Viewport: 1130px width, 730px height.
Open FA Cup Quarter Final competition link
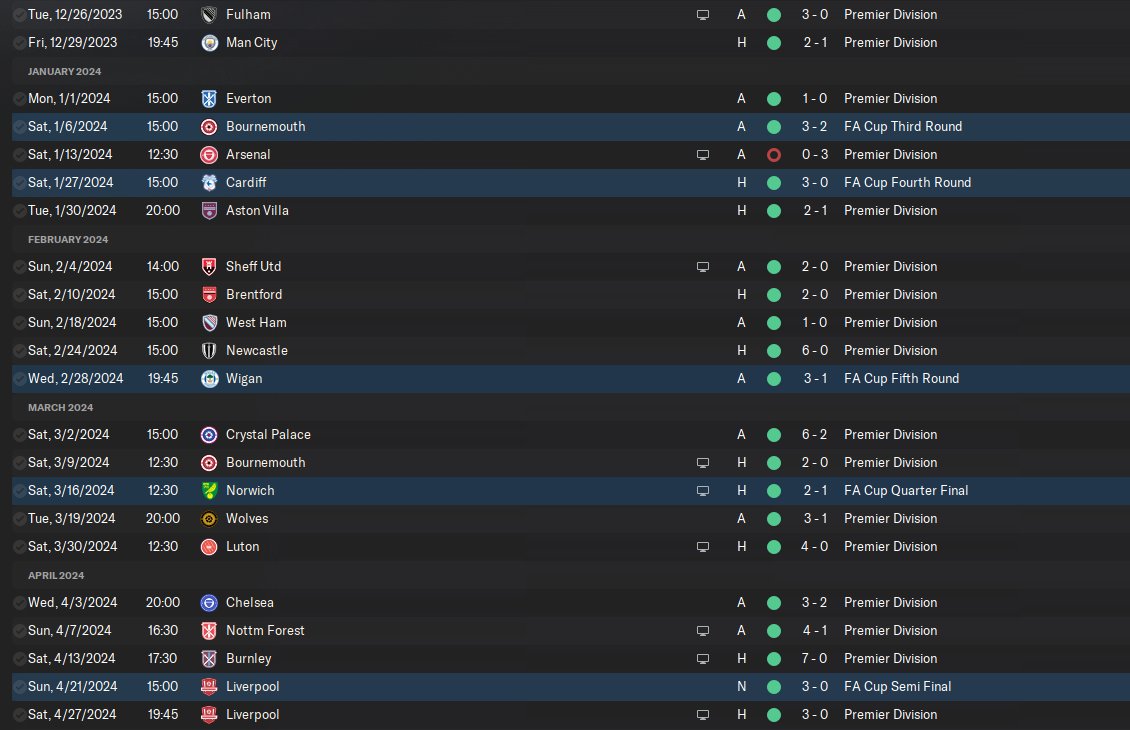tap(906, 491)
